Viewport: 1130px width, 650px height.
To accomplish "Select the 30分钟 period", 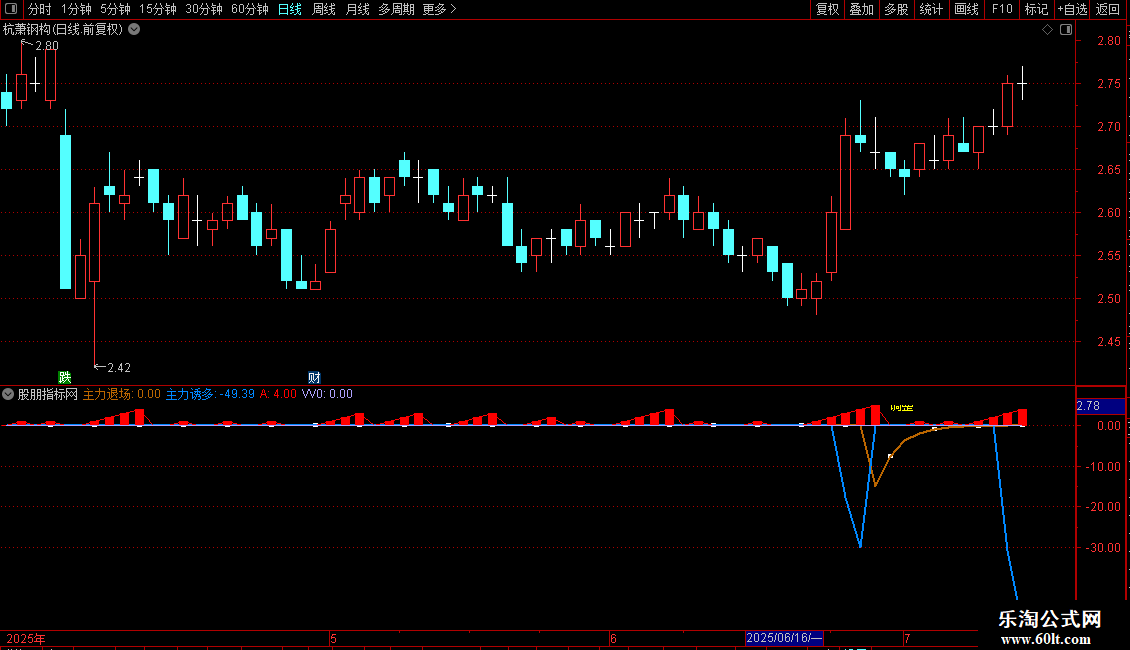I will pyautogui.click(x=203, y=9).
